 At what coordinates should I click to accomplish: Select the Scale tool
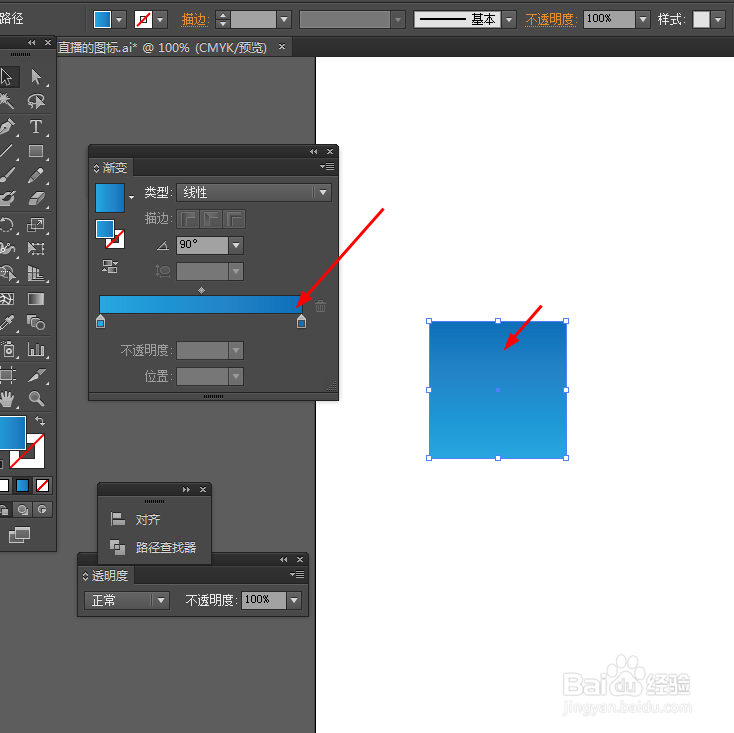click(x=36, y=225)
